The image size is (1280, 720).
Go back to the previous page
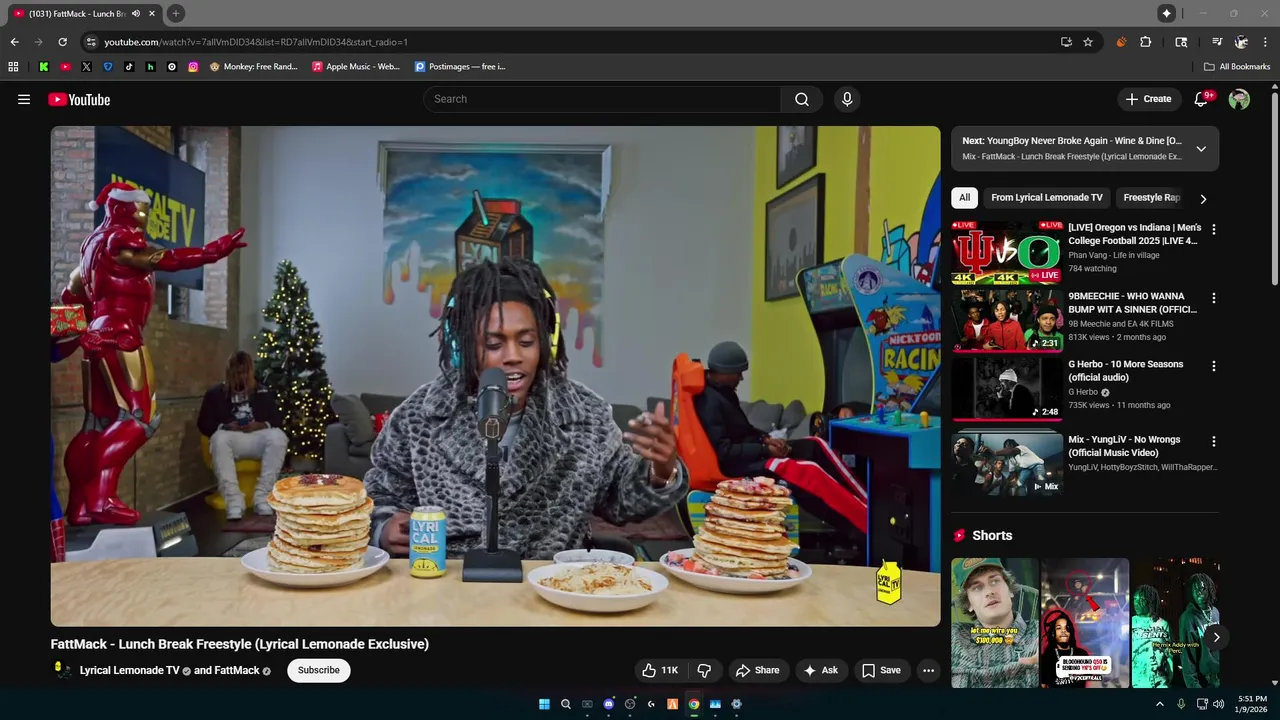click(x=14, y=42)
